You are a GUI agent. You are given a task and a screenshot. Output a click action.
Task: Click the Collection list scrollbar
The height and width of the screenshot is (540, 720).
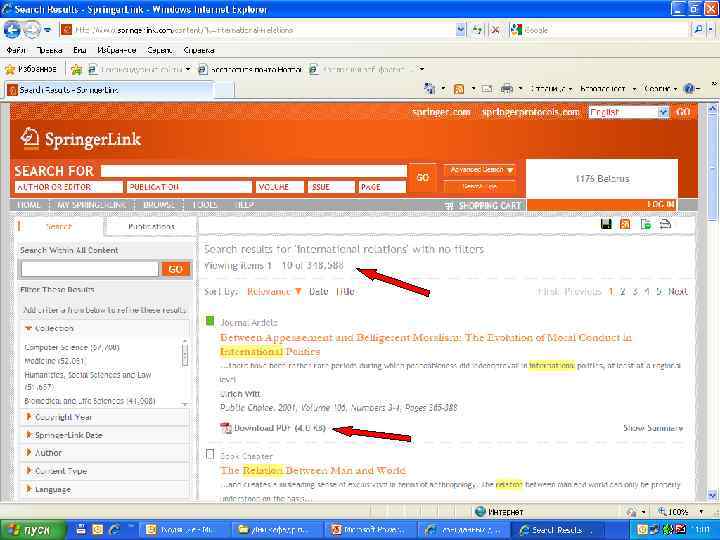185,372
